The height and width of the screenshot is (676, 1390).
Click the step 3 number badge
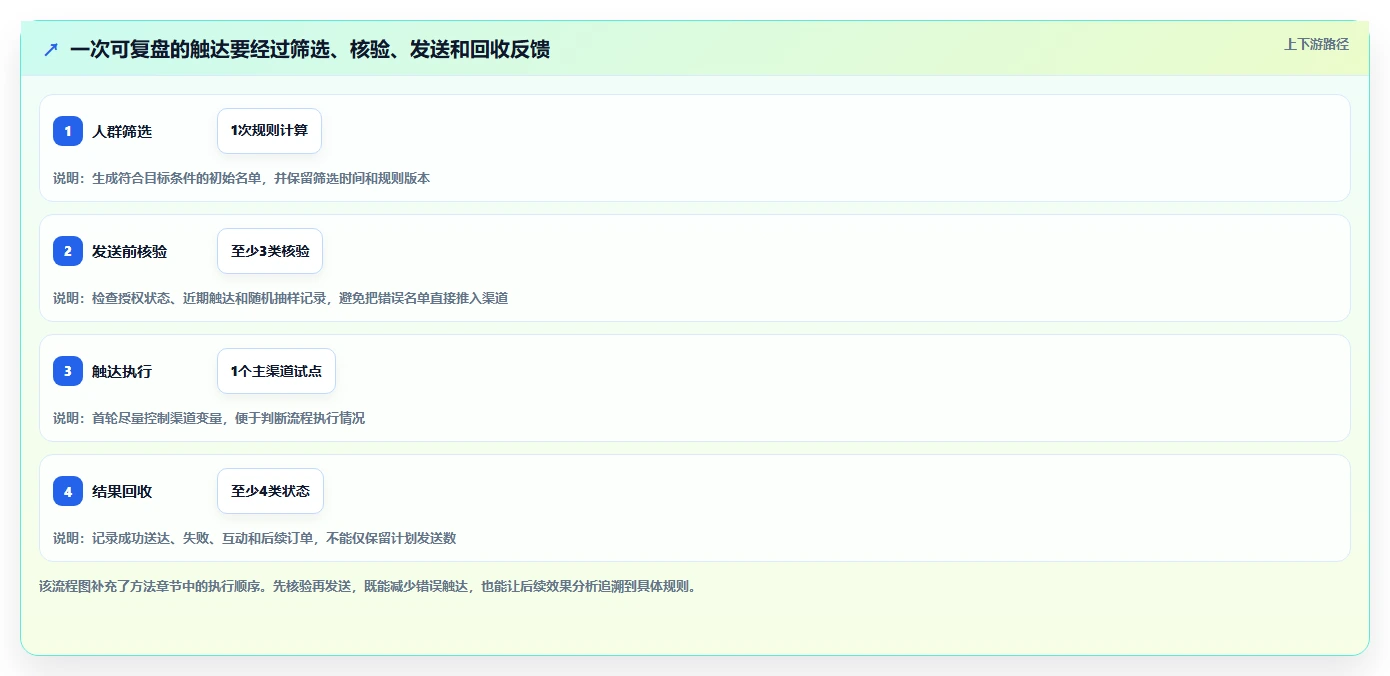(x=68, y=371)
